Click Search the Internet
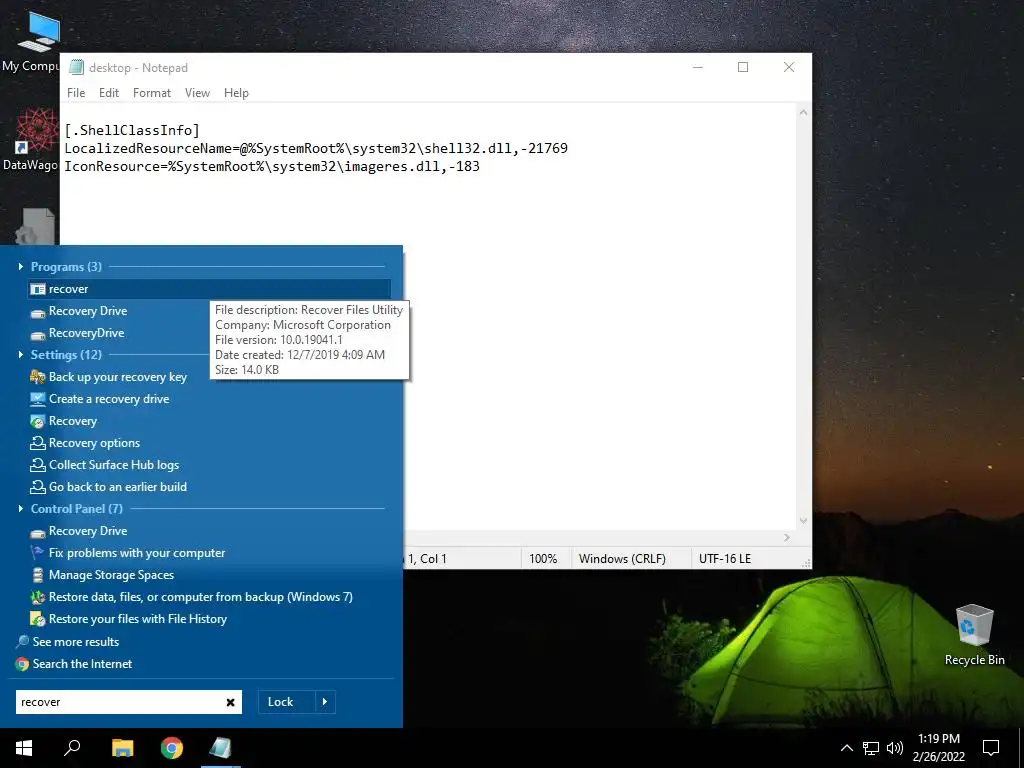This screenshot has width=1024, height=768. coord(74,664)
